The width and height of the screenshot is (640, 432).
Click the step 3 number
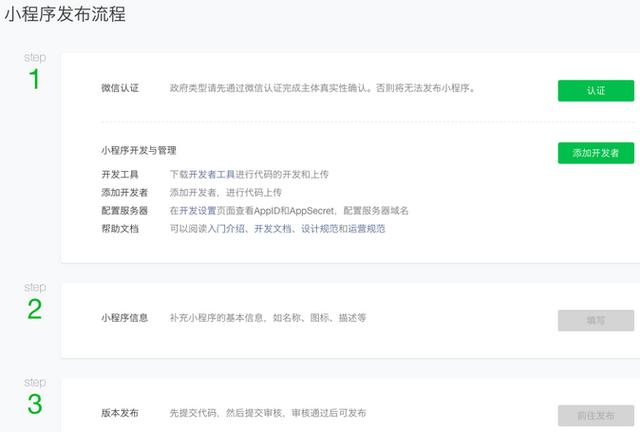pyautogui.click(x=34, y=405)
